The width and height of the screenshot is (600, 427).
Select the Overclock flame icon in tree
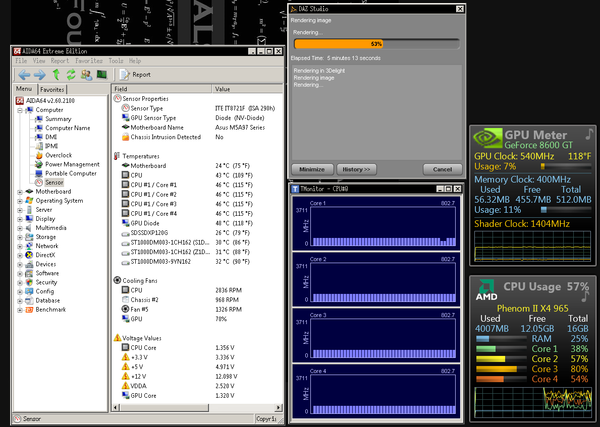pos(39,155)
